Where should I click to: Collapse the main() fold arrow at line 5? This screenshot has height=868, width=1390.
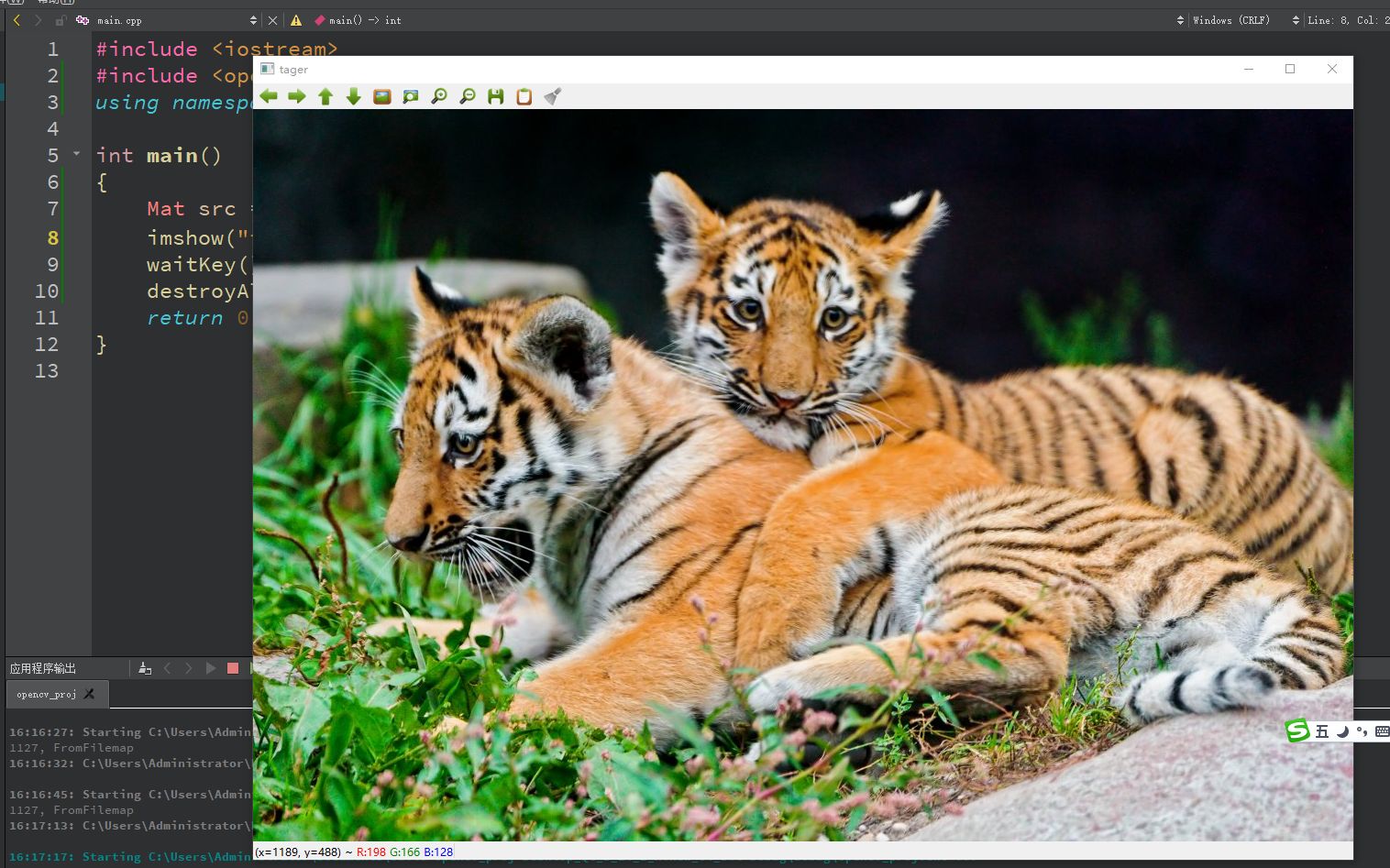tap(76, 154)
